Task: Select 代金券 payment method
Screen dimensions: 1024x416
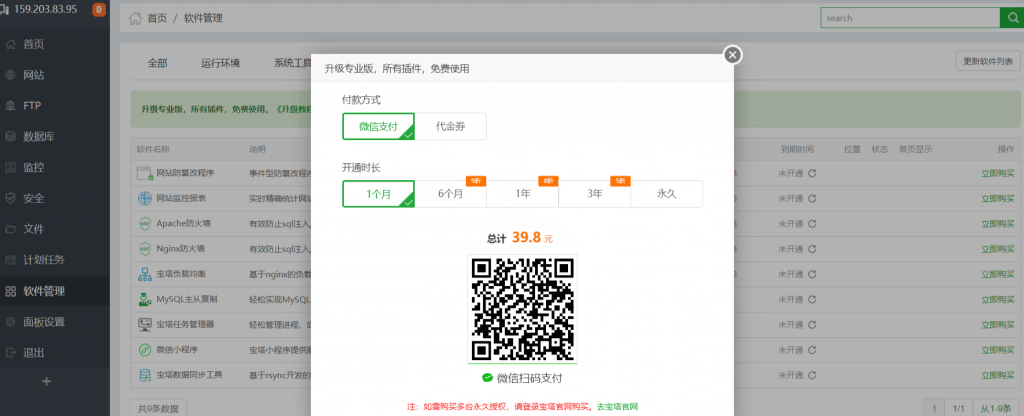Action: [451, 127]
